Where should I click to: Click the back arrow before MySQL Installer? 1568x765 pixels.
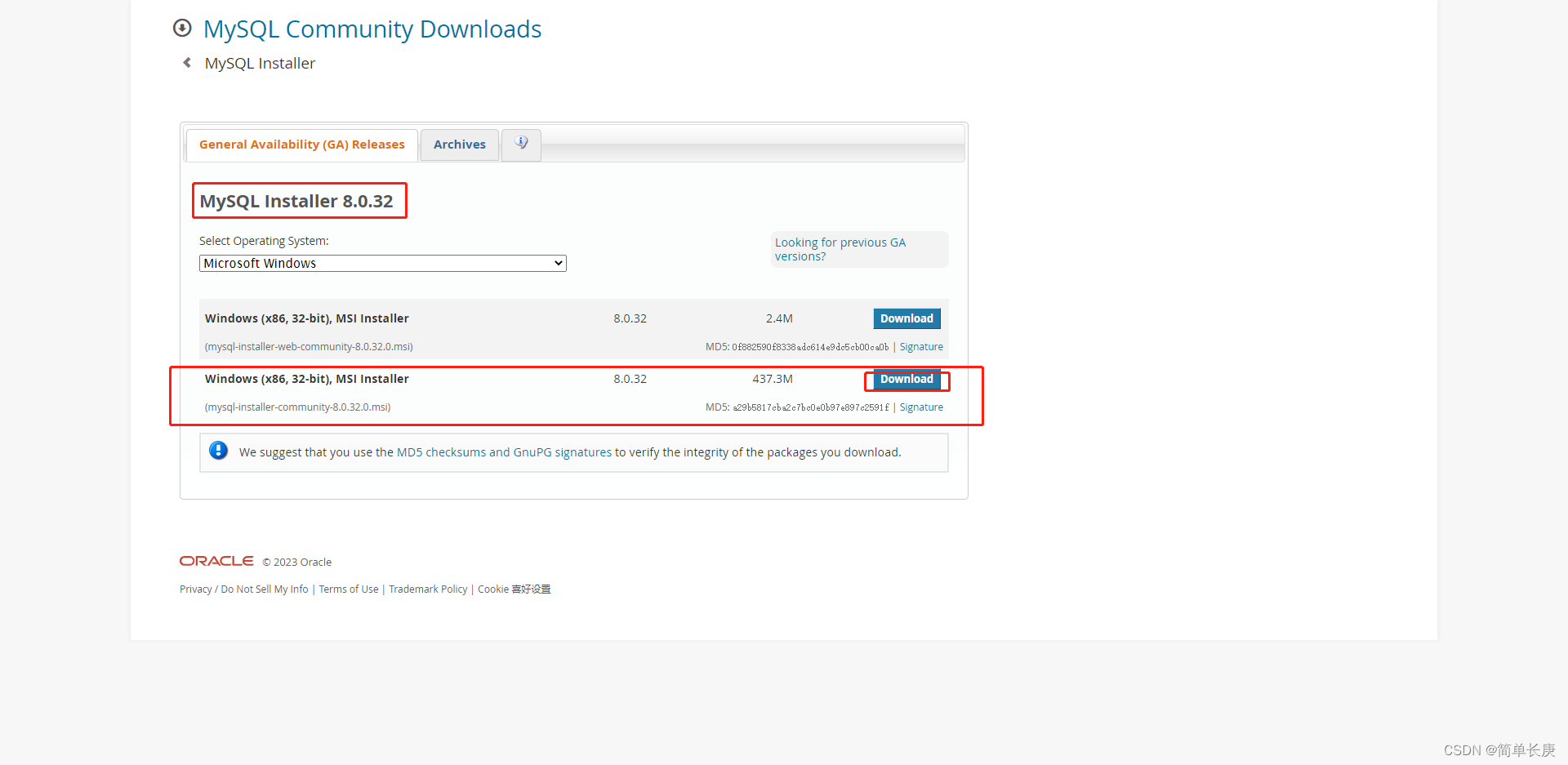[187, 63]
